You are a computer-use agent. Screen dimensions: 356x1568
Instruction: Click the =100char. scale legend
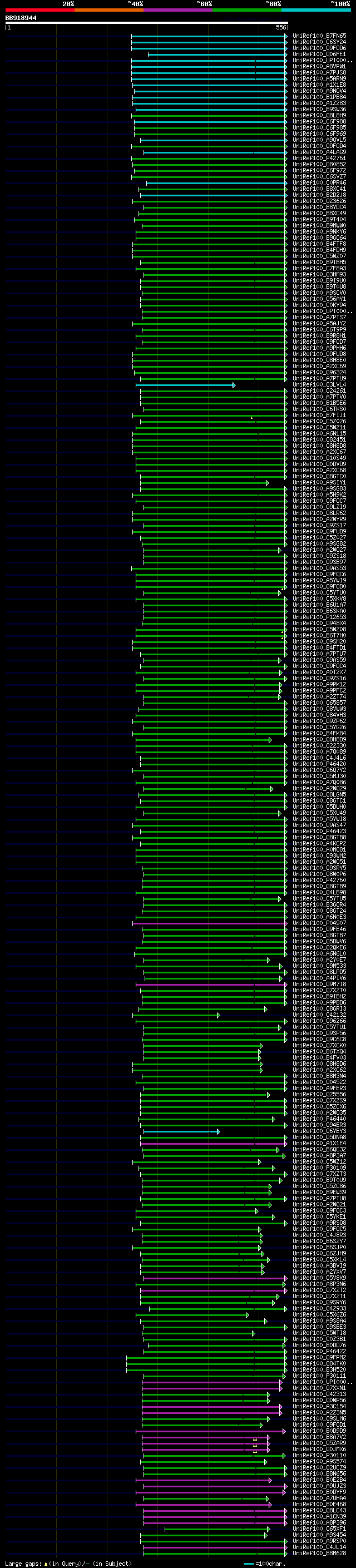point(265,1564)
